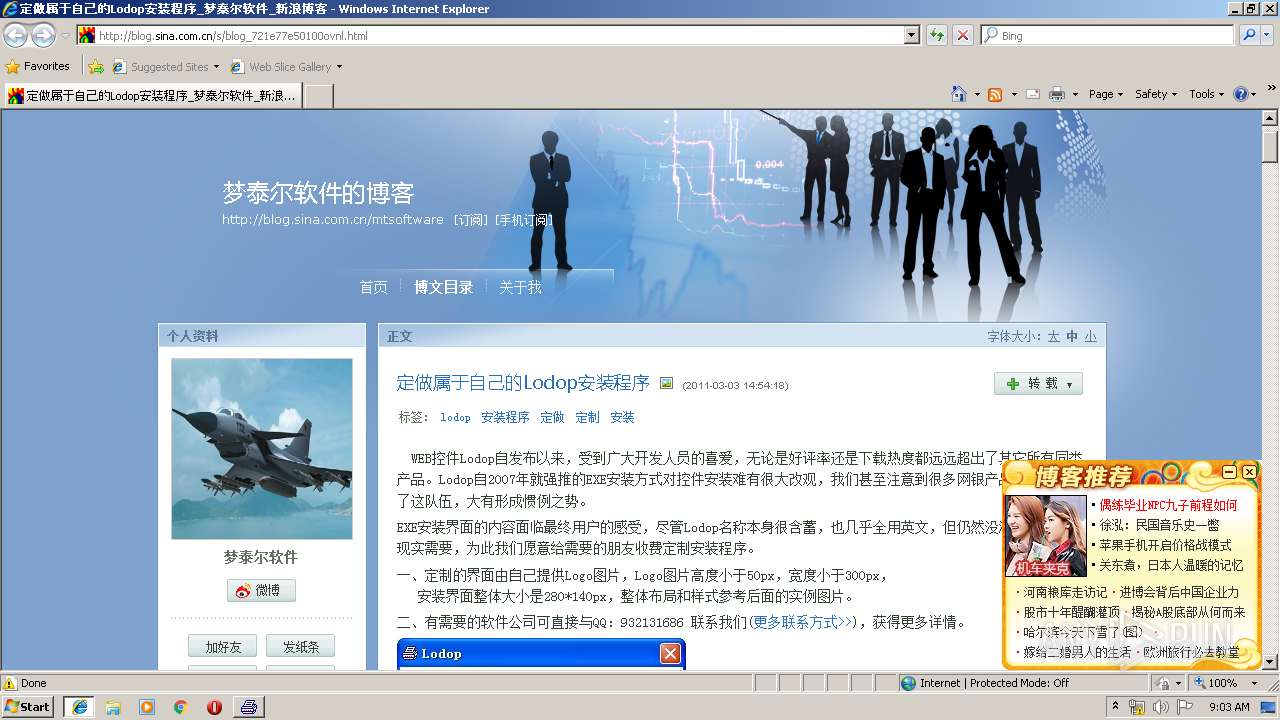Click the red X on the Lodop dialog image
1280x720 pixels.
[670, 653]
